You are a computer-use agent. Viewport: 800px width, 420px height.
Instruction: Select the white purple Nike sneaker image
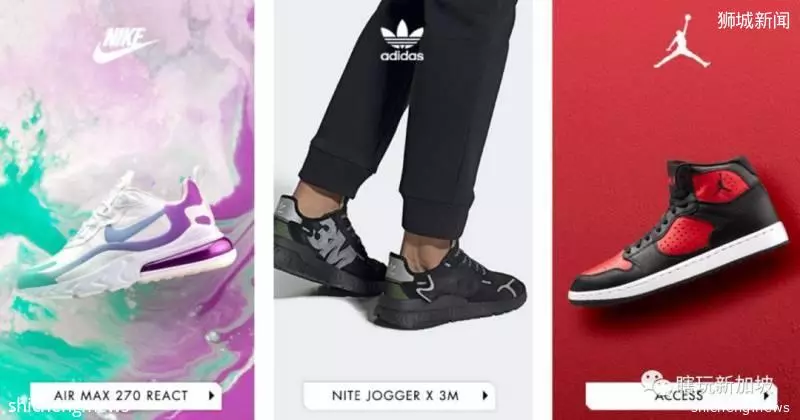pyautogui.click(x=128, y=237)
